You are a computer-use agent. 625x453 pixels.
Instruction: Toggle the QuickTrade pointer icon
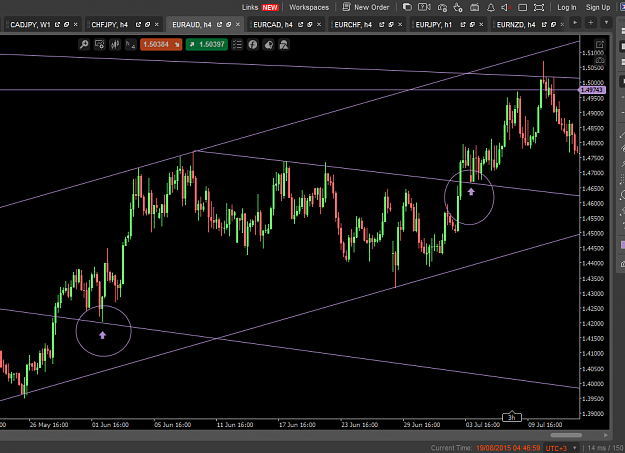click(x=458, y=7)
